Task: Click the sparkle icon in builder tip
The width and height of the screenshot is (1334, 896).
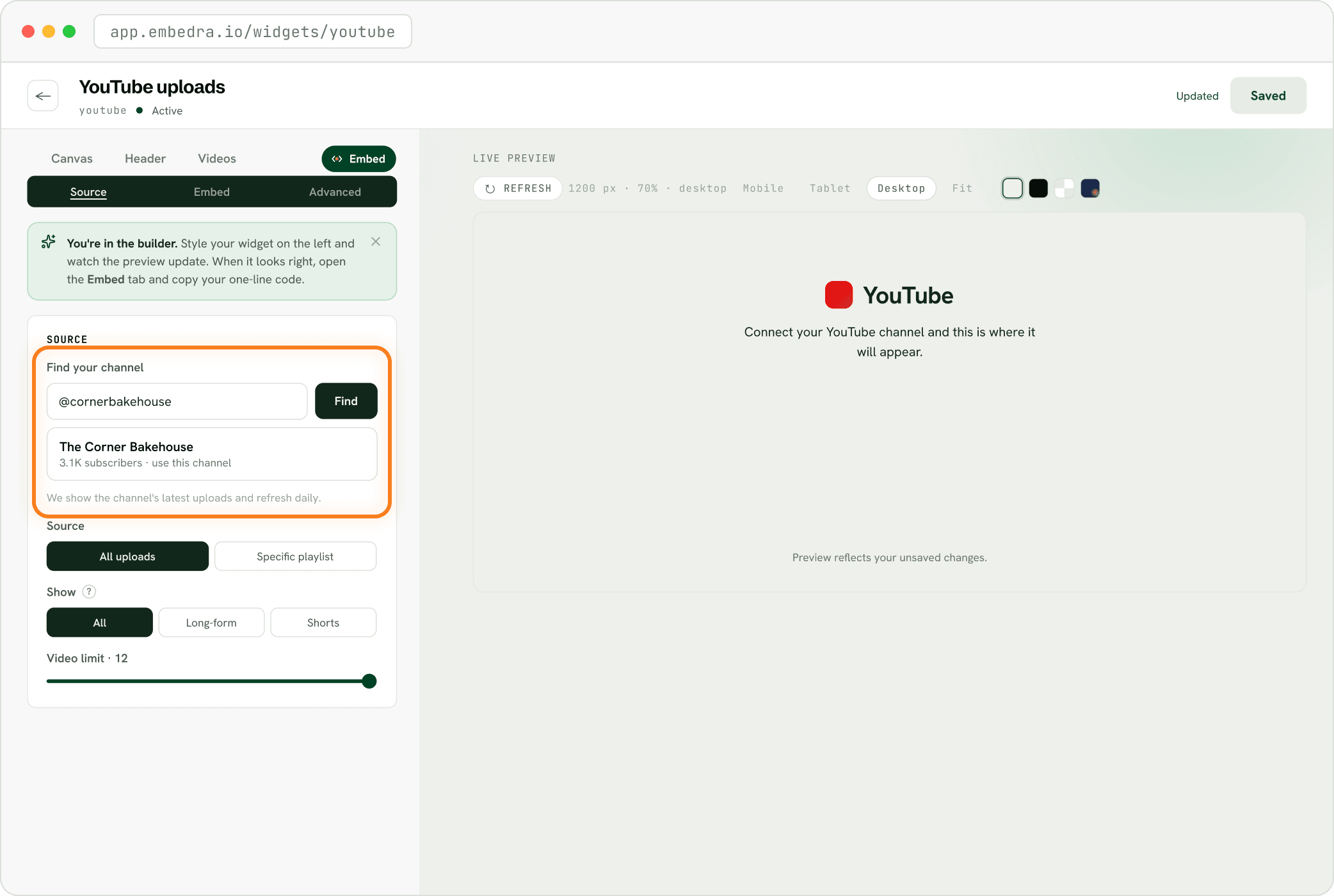Action: (49, 242)
